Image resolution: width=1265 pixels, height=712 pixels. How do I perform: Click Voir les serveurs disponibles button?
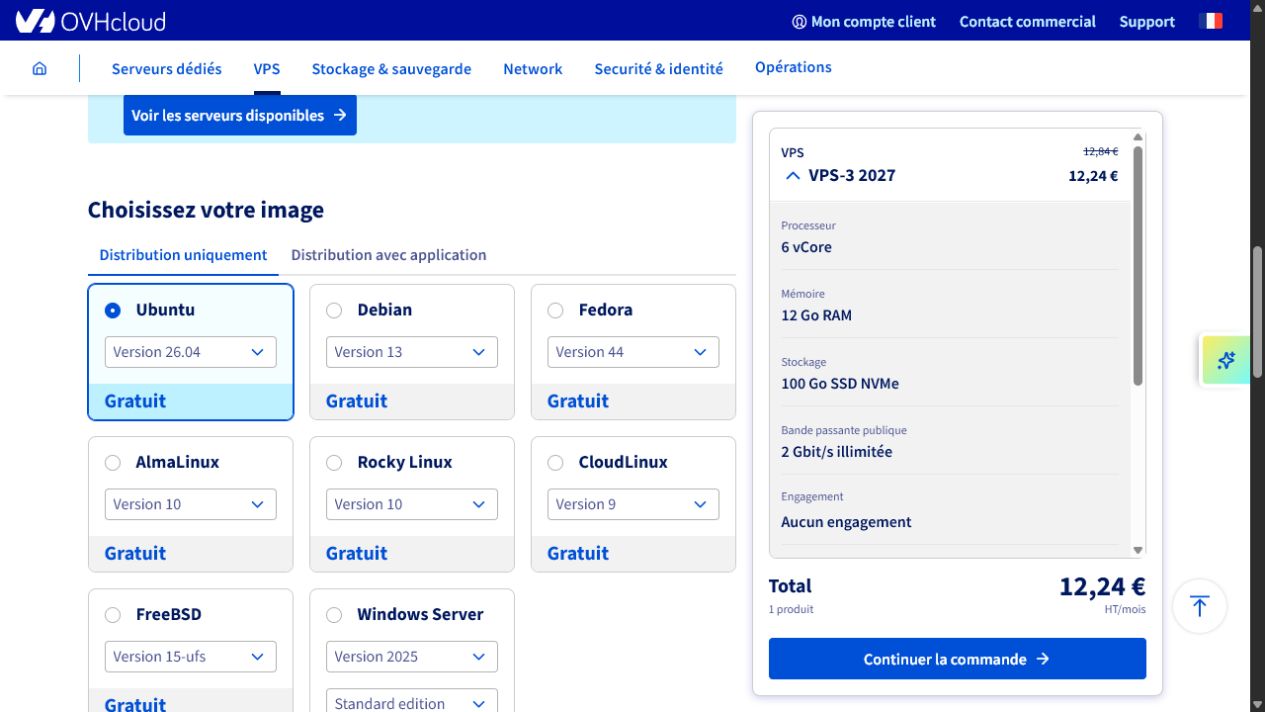[240, 115]
